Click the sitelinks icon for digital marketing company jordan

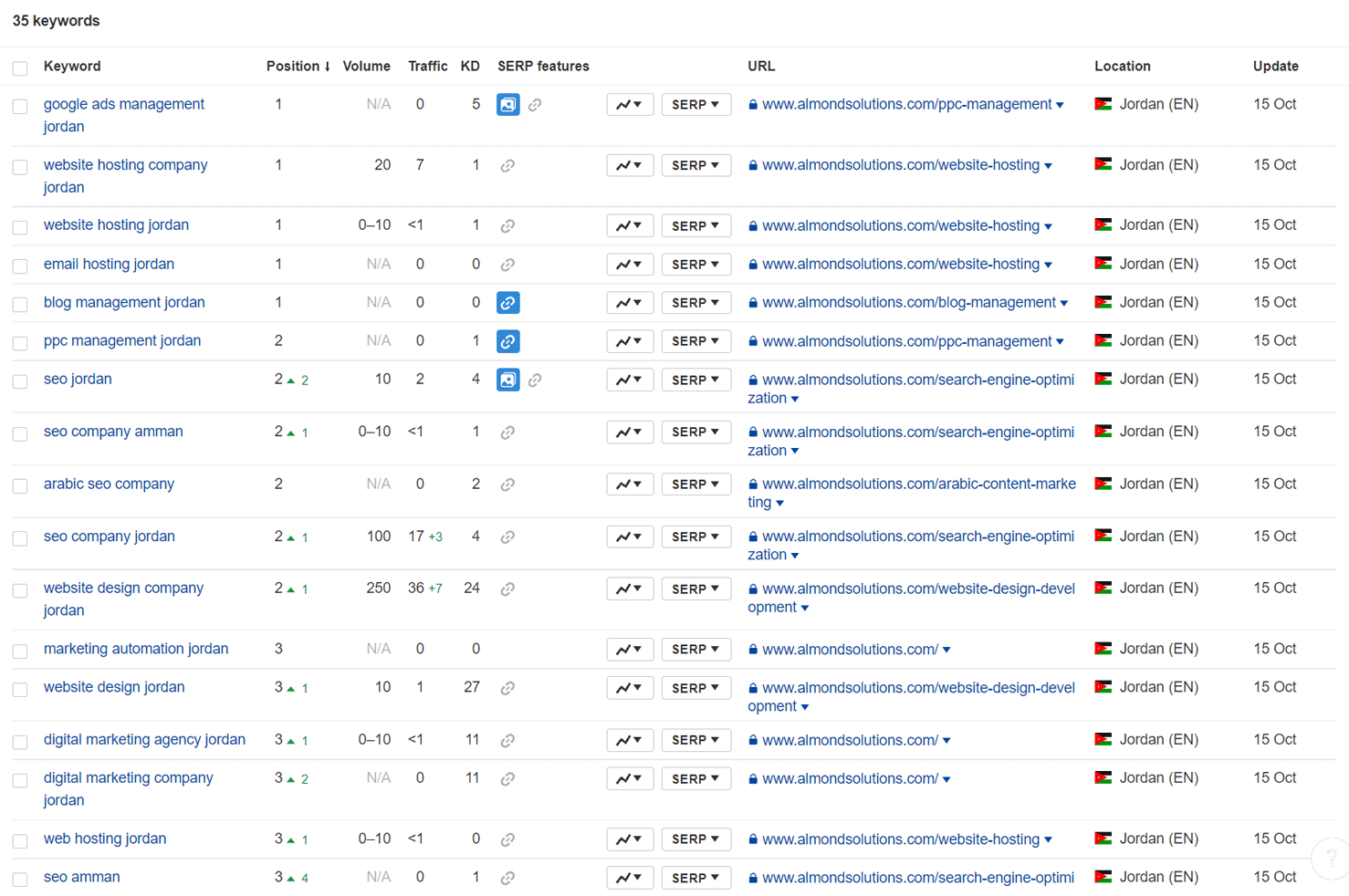pyautogui.click(x=507, y=779)
